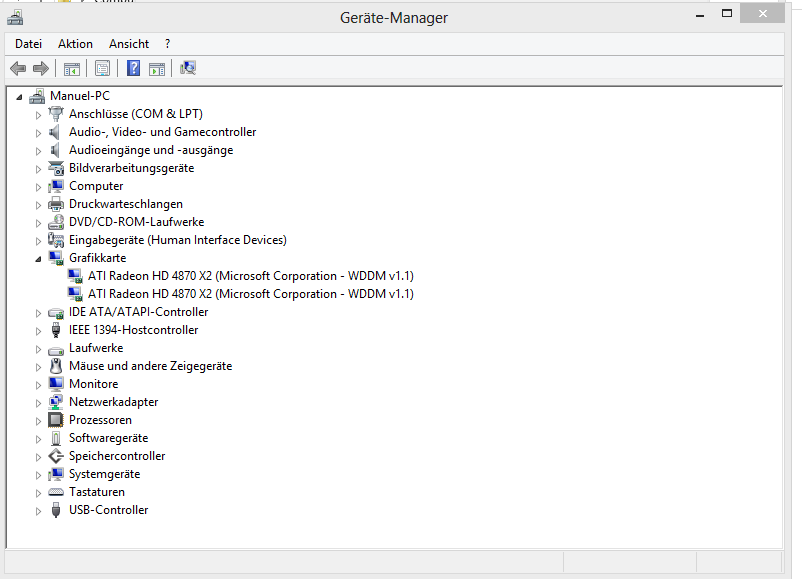Collapse the Grafikkarte tree node
The height and width of the screenshot is (579, 802).
point(39,259)
